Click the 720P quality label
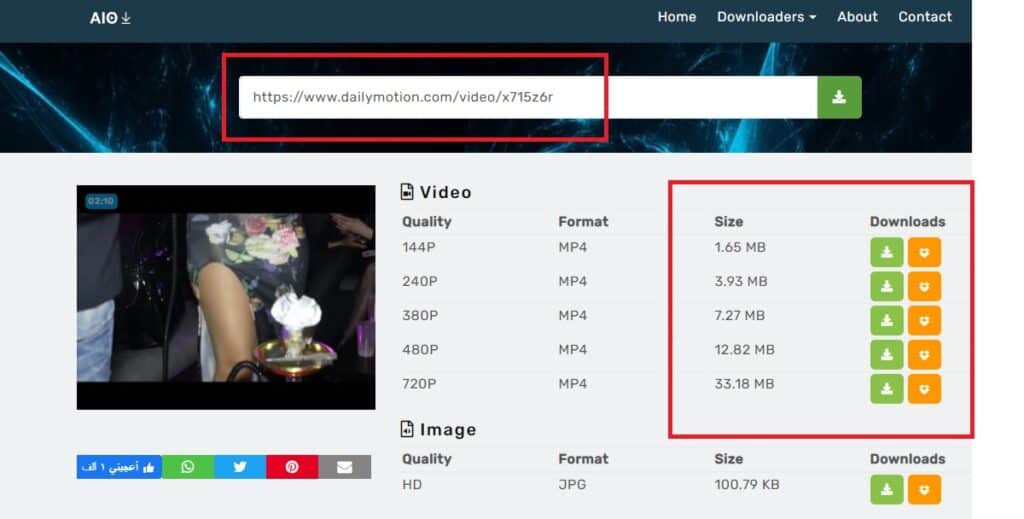 point(419,384)
